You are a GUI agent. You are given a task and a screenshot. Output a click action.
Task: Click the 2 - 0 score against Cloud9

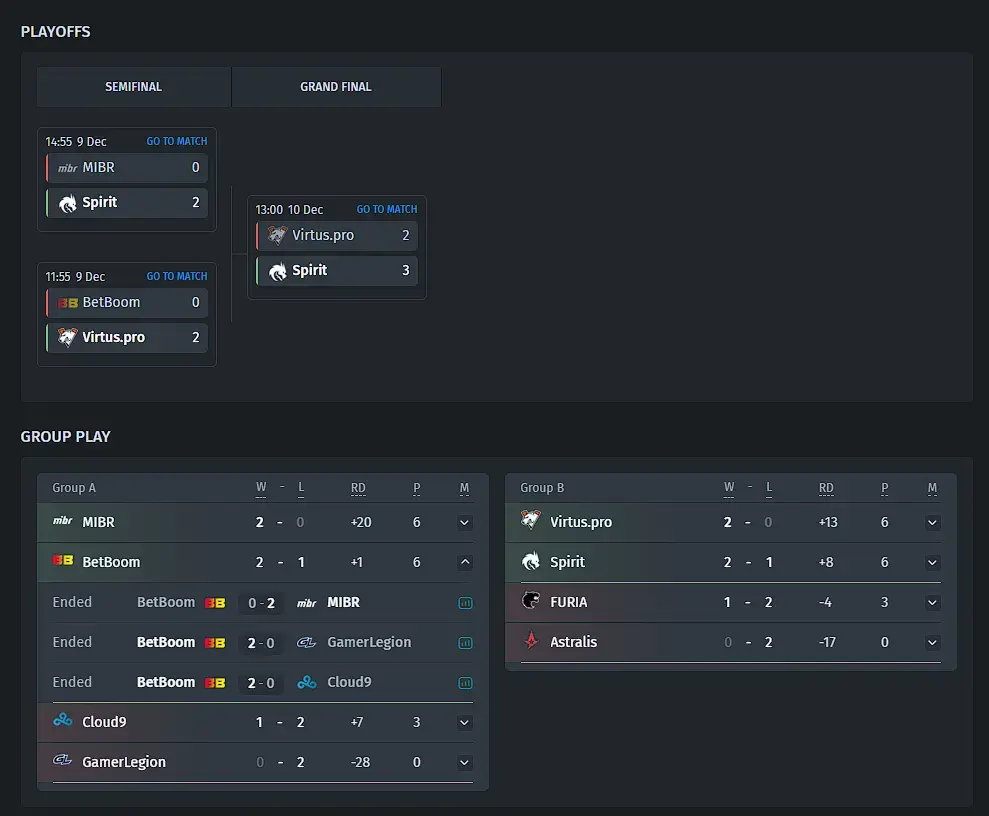click(261, 683)
